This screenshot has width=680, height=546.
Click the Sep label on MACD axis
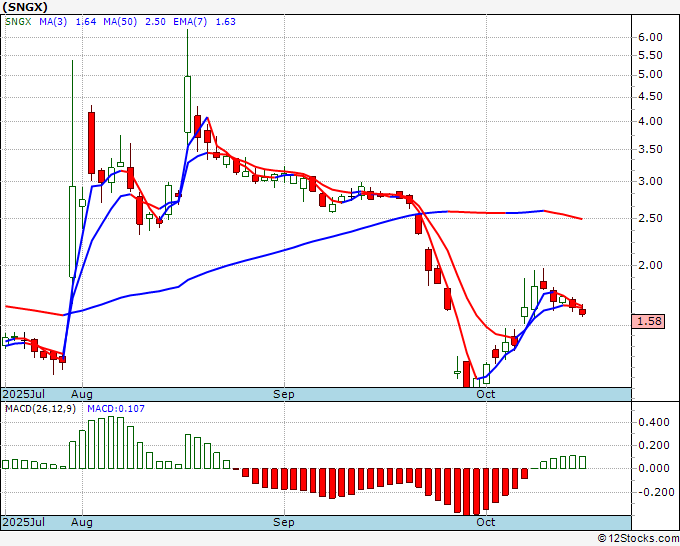284,522
